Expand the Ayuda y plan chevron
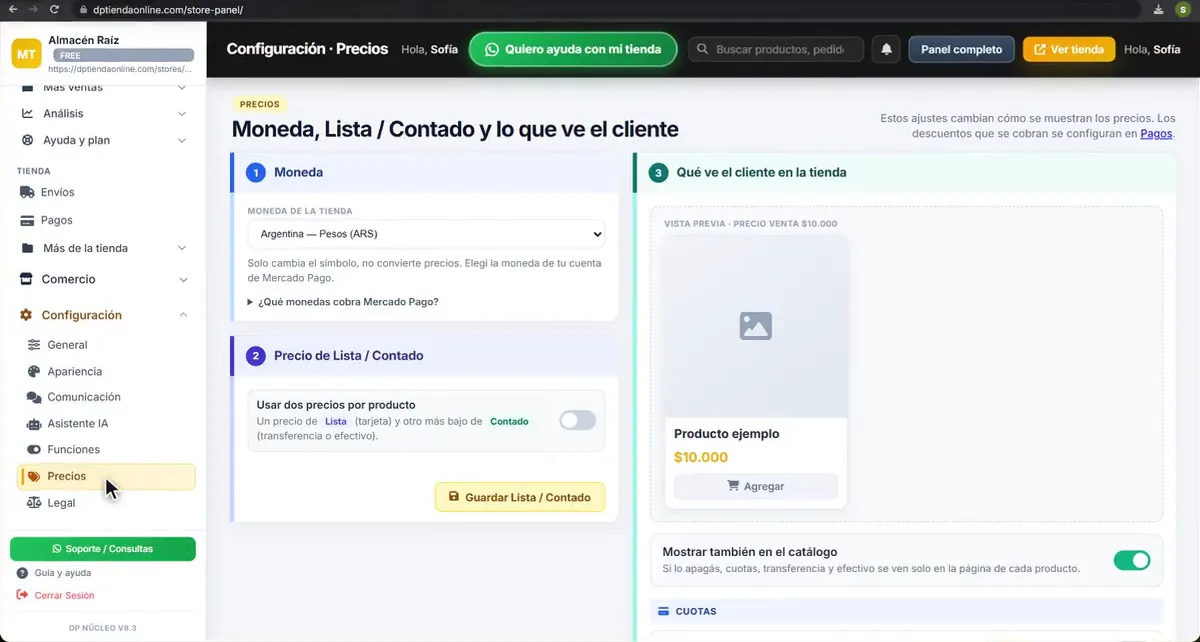Screen dimensions: 1200x642 pos(181,140)
